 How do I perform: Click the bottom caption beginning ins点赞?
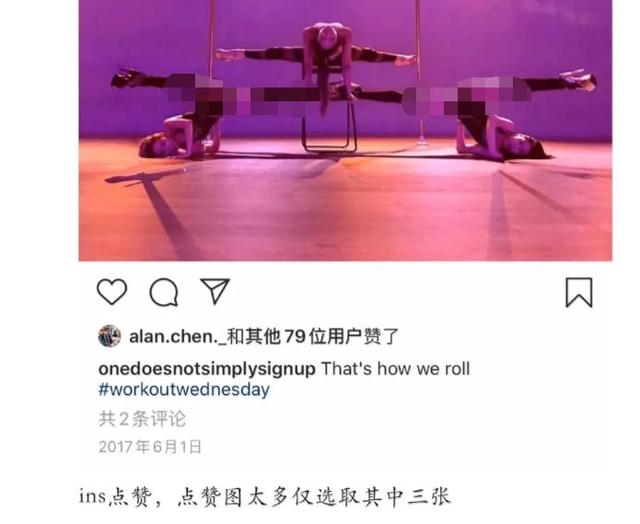point(265,497)
